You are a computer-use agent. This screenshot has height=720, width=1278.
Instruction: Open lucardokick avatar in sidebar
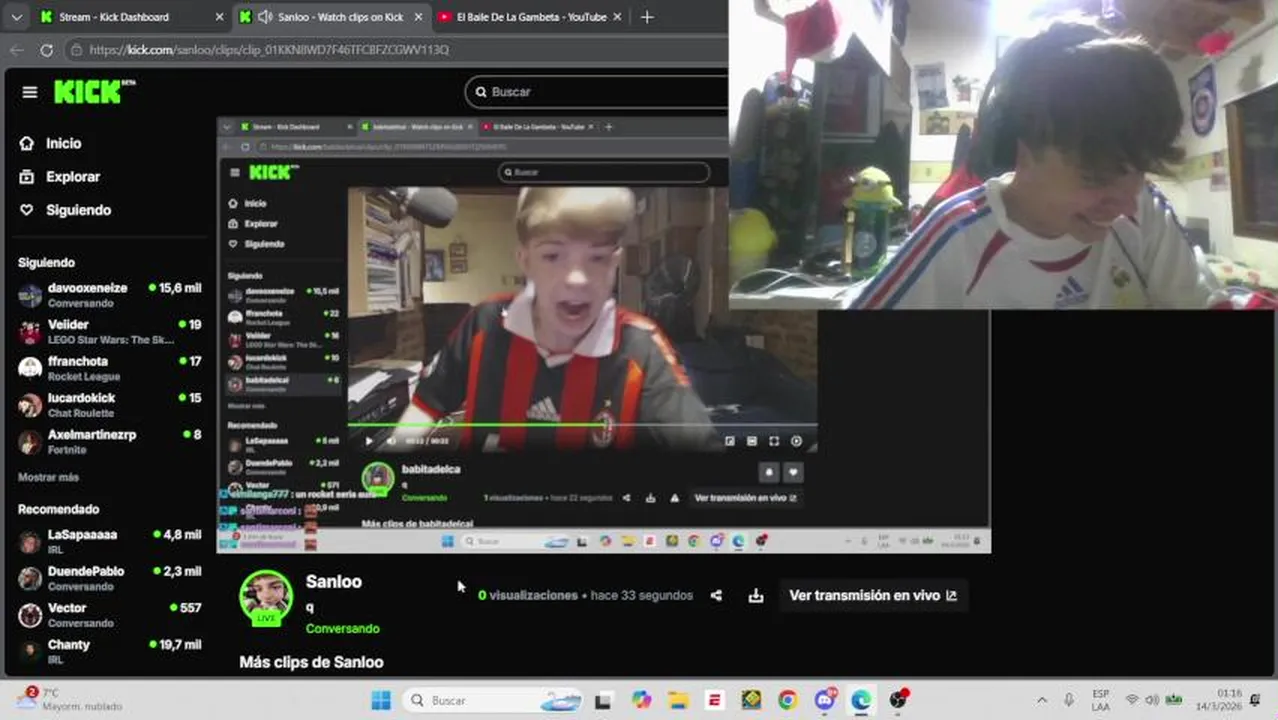pos(30,405)
